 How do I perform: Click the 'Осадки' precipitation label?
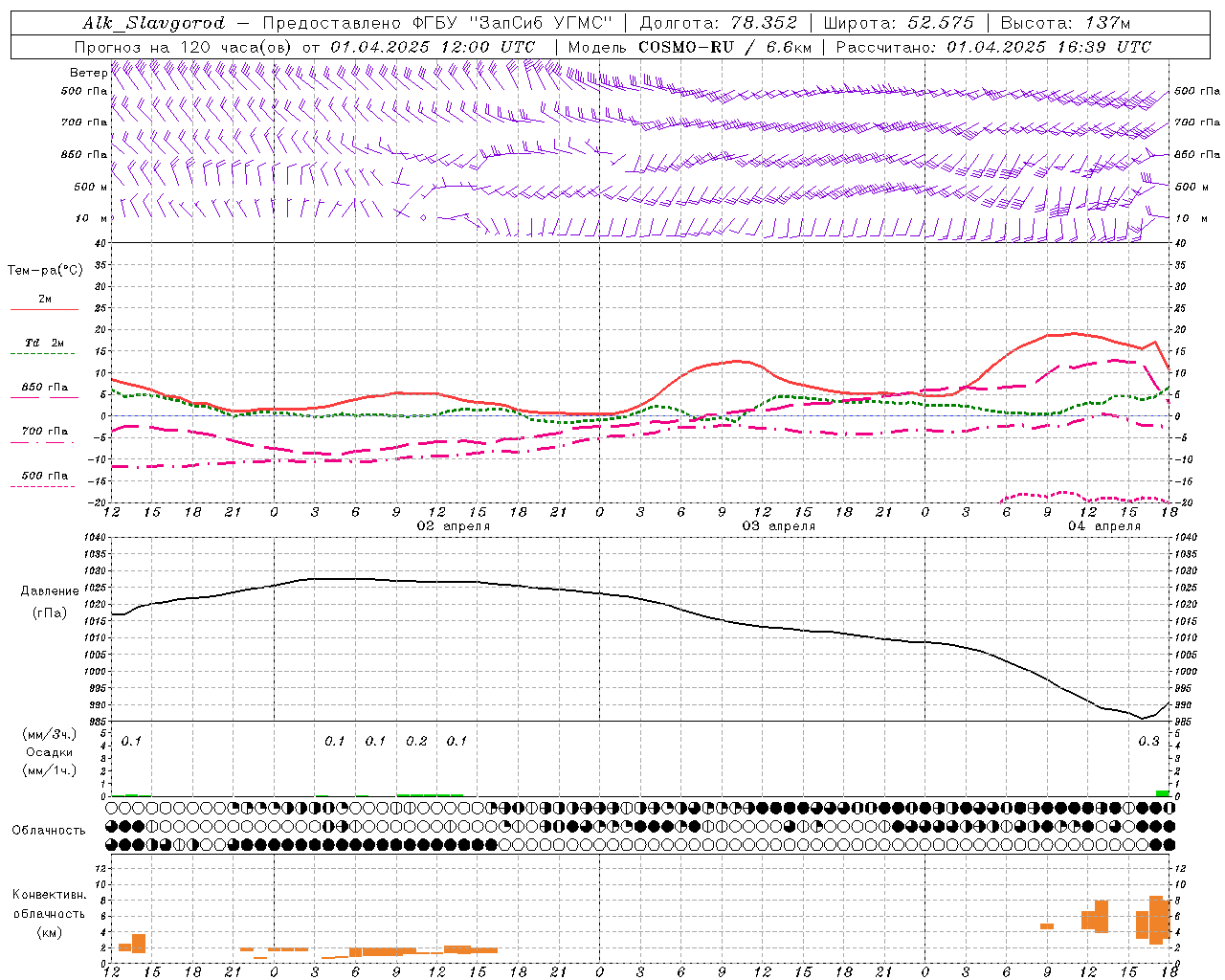50,752
